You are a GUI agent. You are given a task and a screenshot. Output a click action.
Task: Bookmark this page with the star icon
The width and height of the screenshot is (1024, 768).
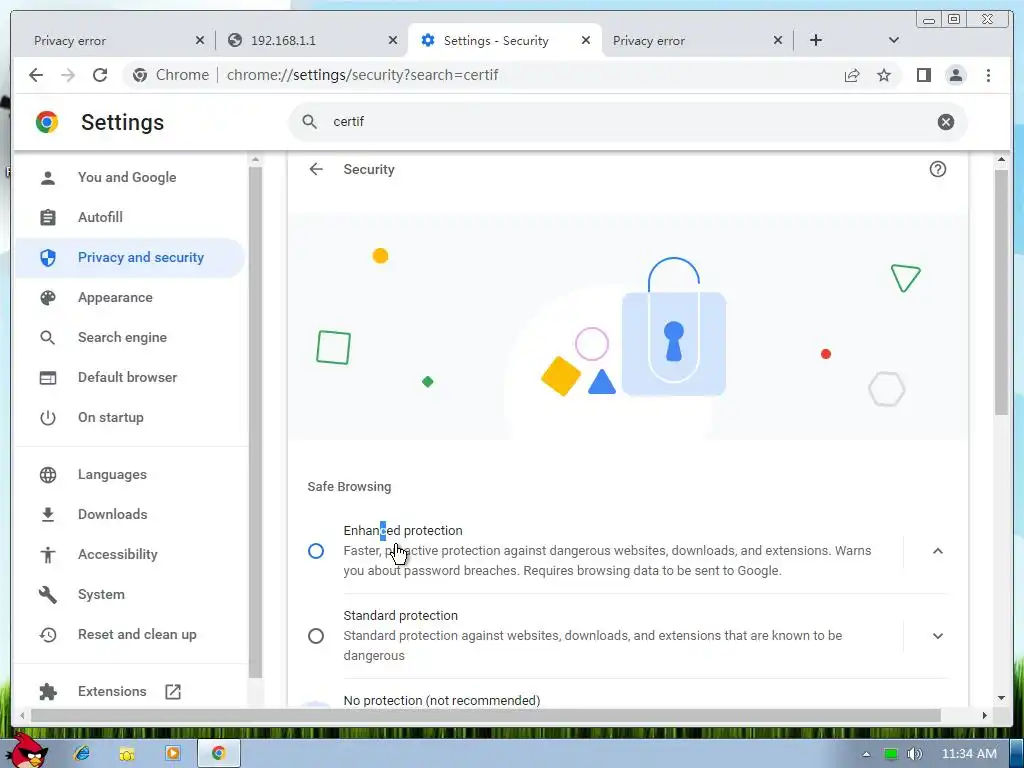click(x=884, y=76)
